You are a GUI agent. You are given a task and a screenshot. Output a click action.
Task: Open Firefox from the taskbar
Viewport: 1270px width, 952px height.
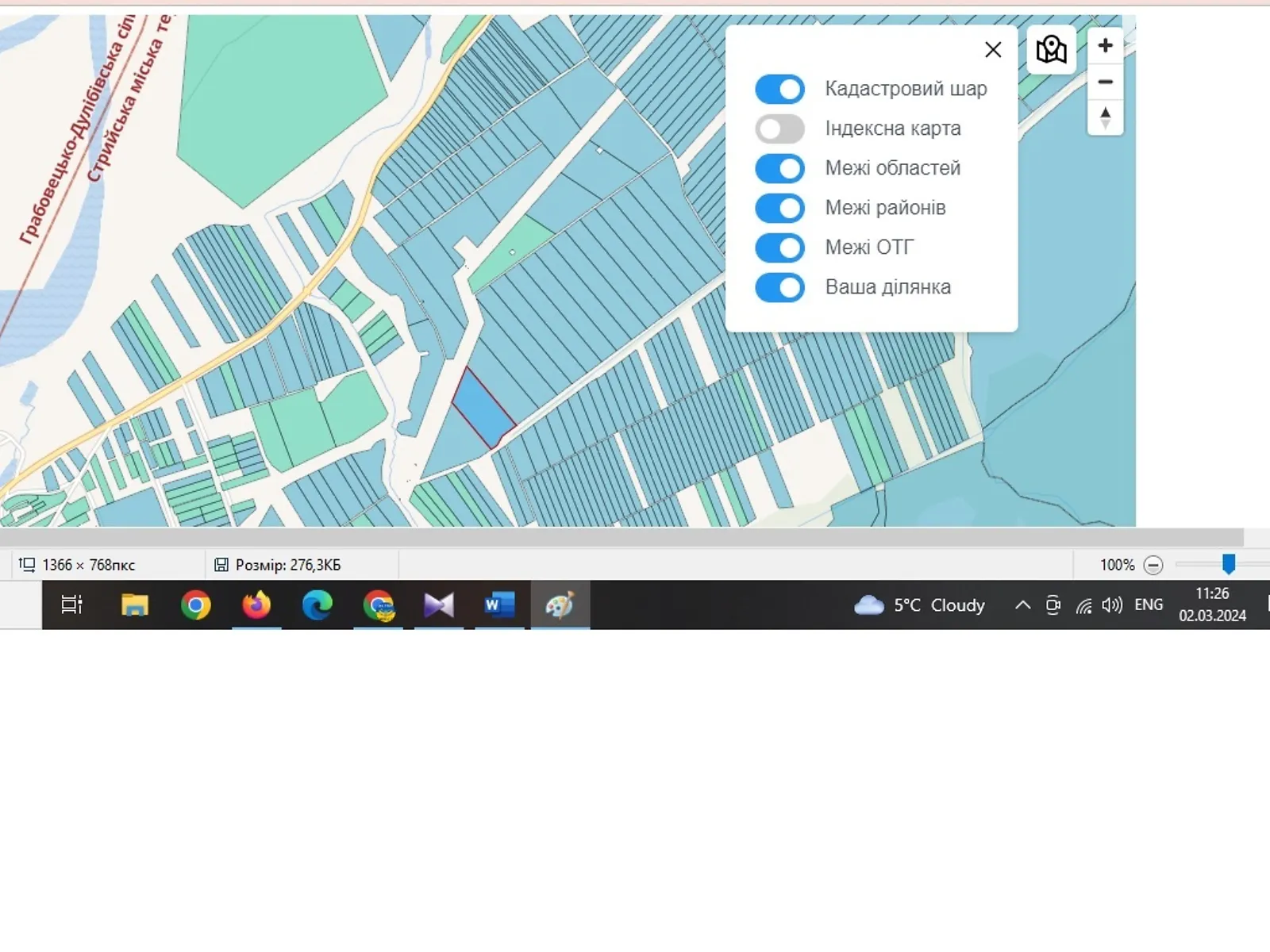click(x=256, y=605)
